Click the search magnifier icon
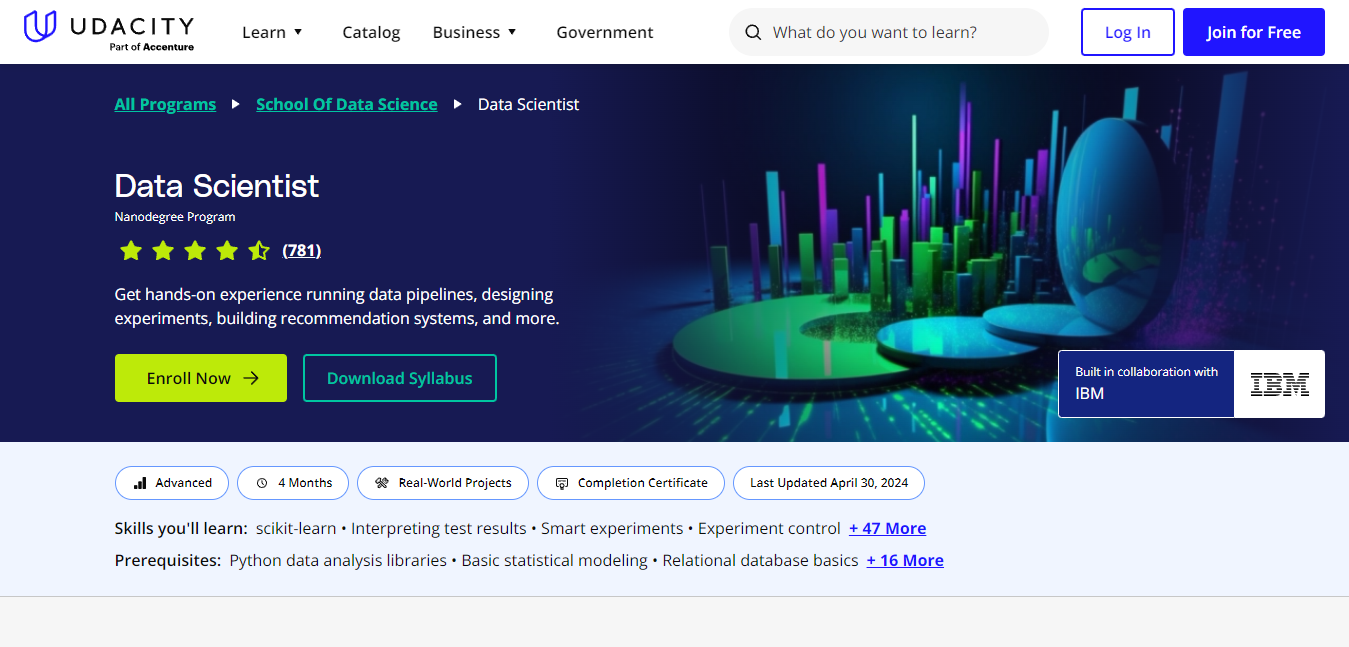The image size is (1349, 647). (753, 33)
